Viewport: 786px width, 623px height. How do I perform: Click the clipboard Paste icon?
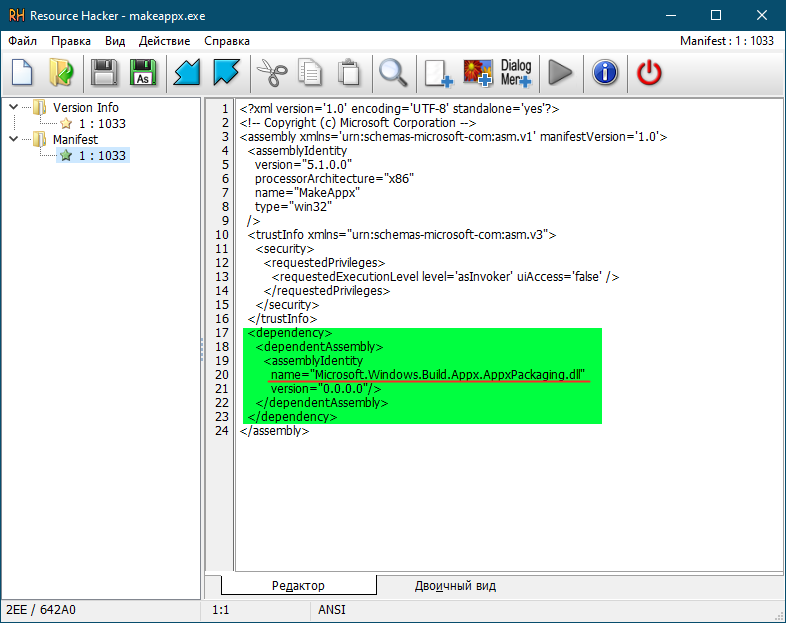tap(349, 73)
